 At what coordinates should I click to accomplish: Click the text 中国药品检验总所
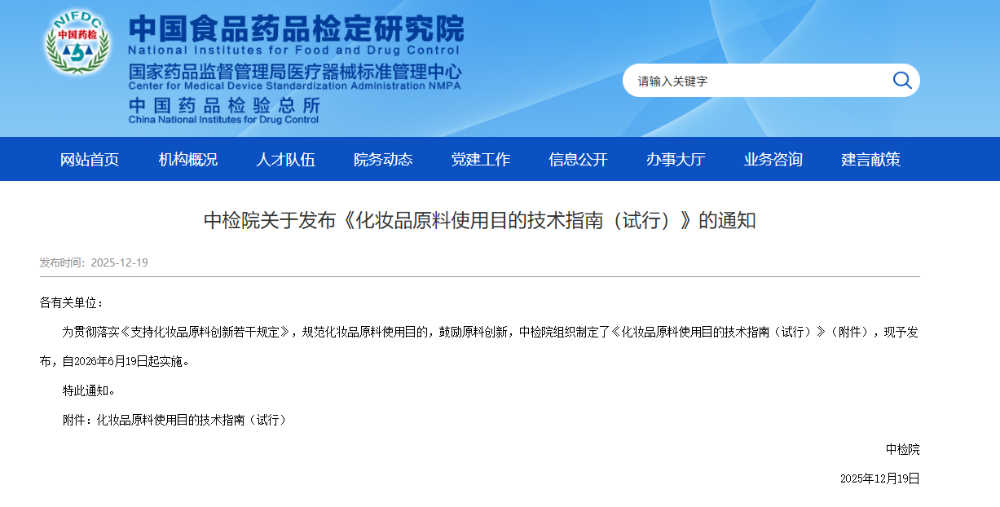tap(224, 105)
